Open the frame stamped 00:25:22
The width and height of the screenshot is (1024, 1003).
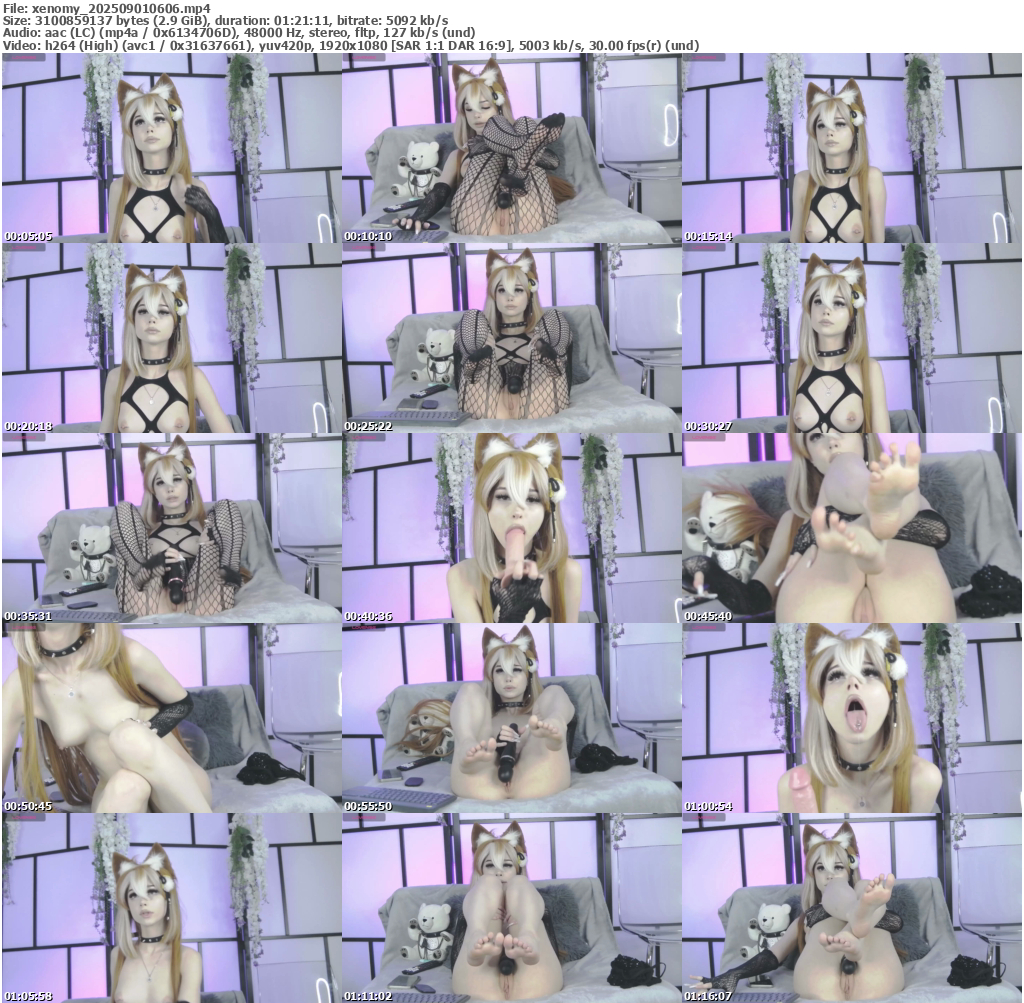(x=511, y=338)
